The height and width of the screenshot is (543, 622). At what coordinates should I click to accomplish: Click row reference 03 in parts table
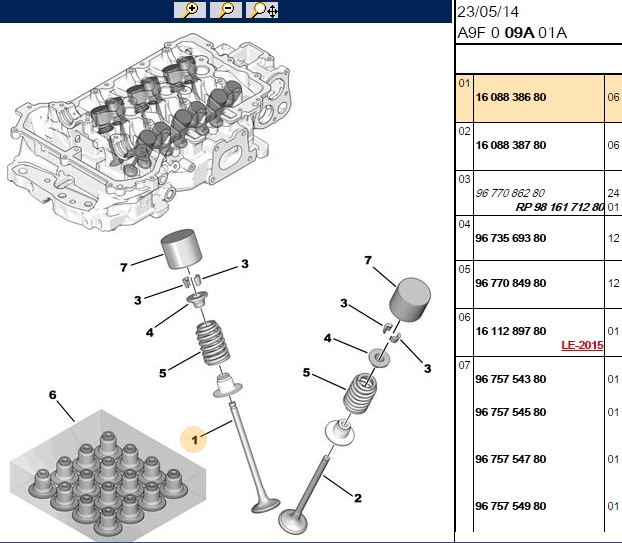coord(464,179)
